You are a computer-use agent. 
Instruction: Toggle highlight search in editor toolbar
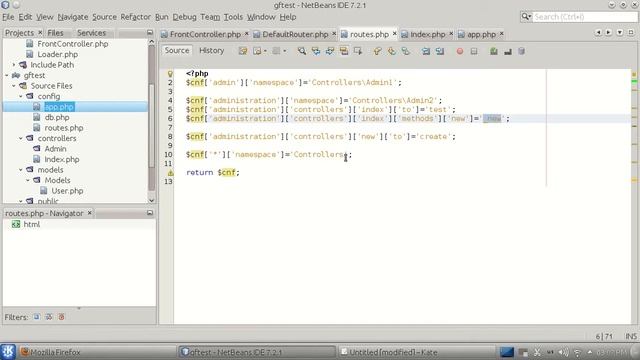point(344,51)
